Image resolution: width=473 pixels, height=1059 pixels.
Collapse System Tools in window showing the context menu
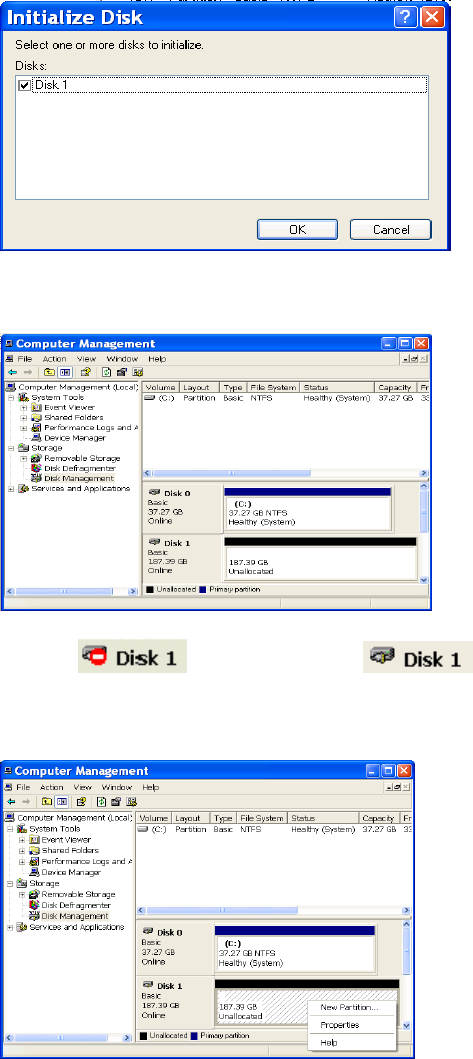(x=10, y=829)
